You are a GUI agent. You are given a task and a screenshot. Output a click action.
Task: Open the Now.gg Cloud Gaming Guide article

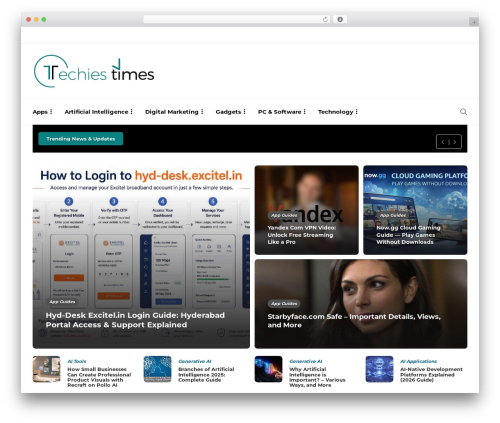coord(408,235)
